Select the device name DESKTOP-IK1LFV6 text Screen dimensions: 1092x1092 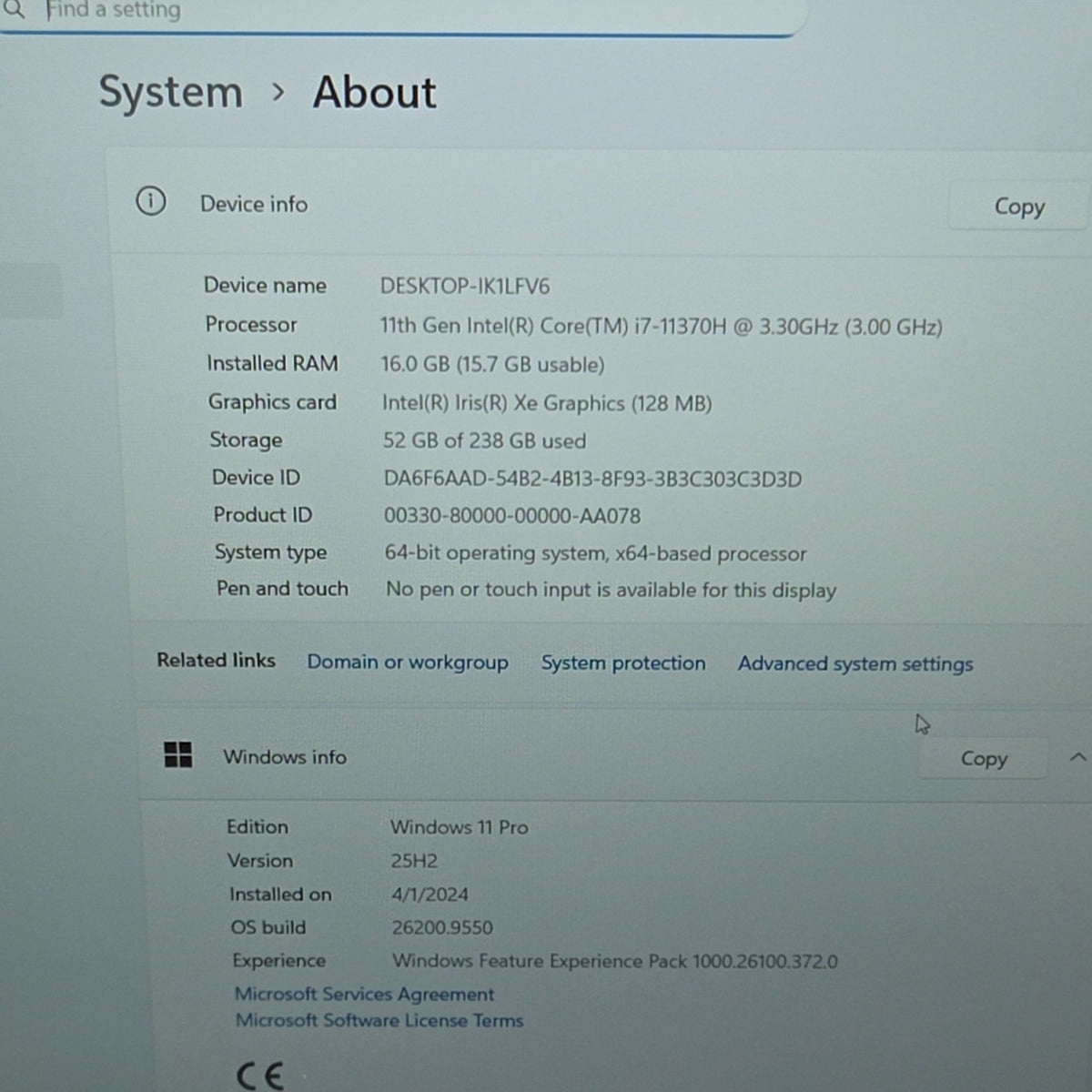click(x=465, y=286)
